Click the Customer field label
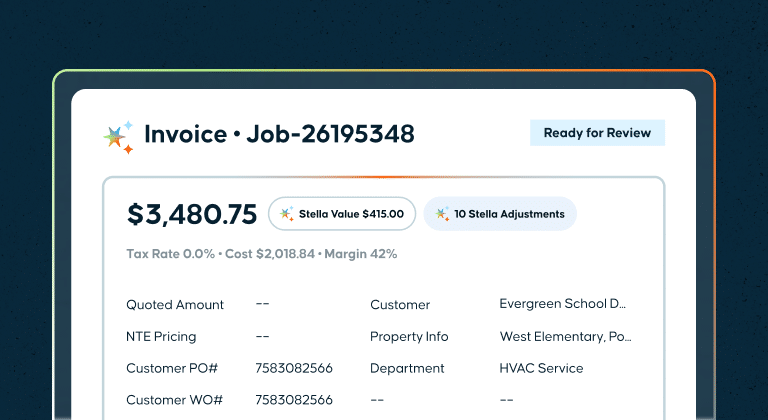 [400, 305]
